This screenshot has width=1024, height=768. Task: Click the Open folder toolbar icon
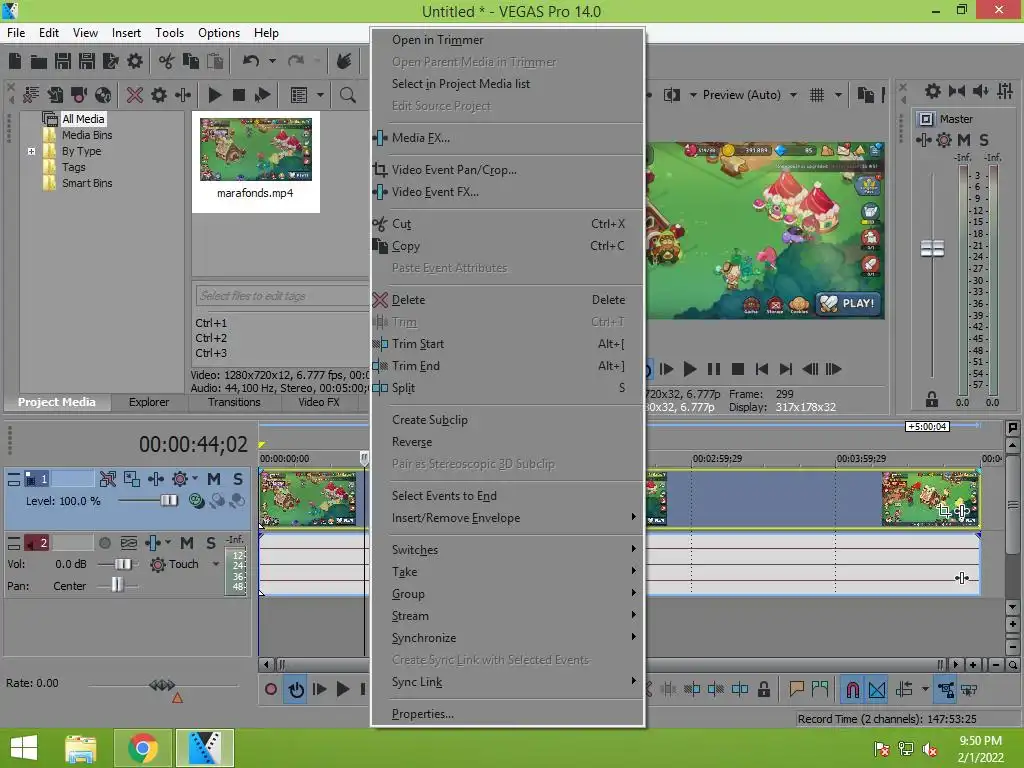click(x=39, y=61)
